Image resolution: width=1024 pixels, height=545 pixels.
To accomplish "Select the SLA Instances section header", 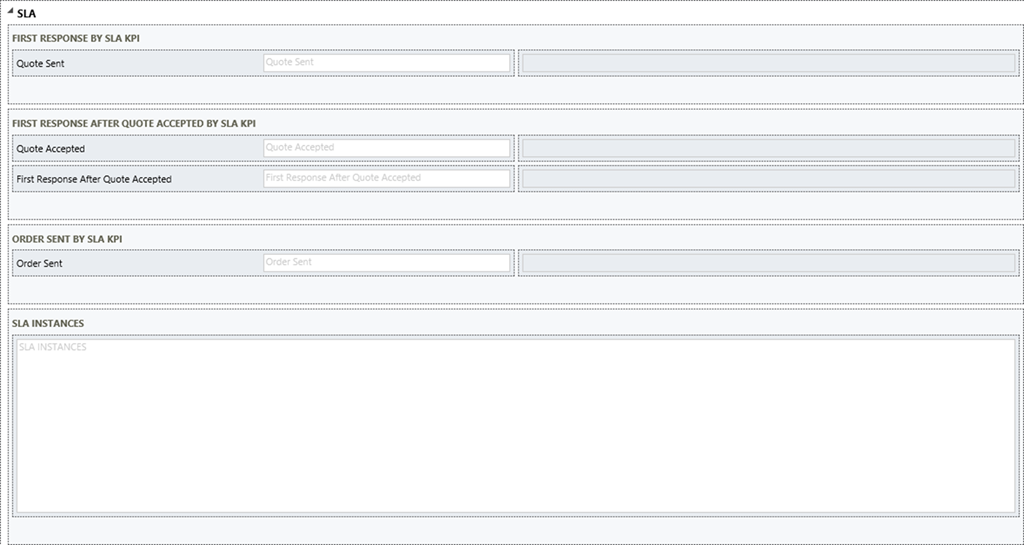I will click(x=48, y=324).
